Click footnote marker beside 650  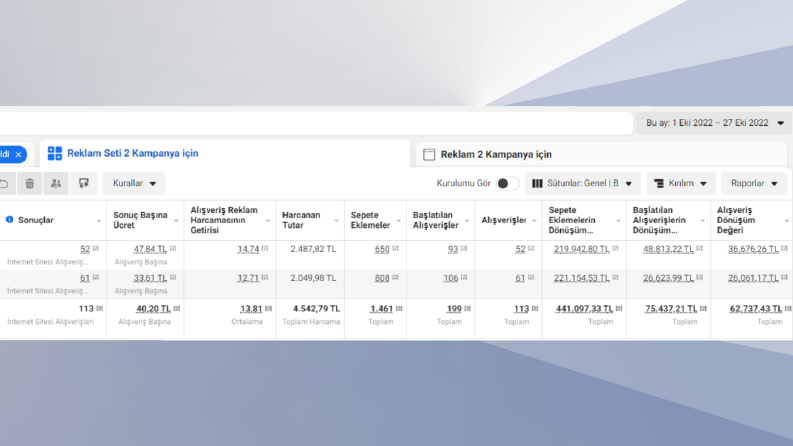395,248
